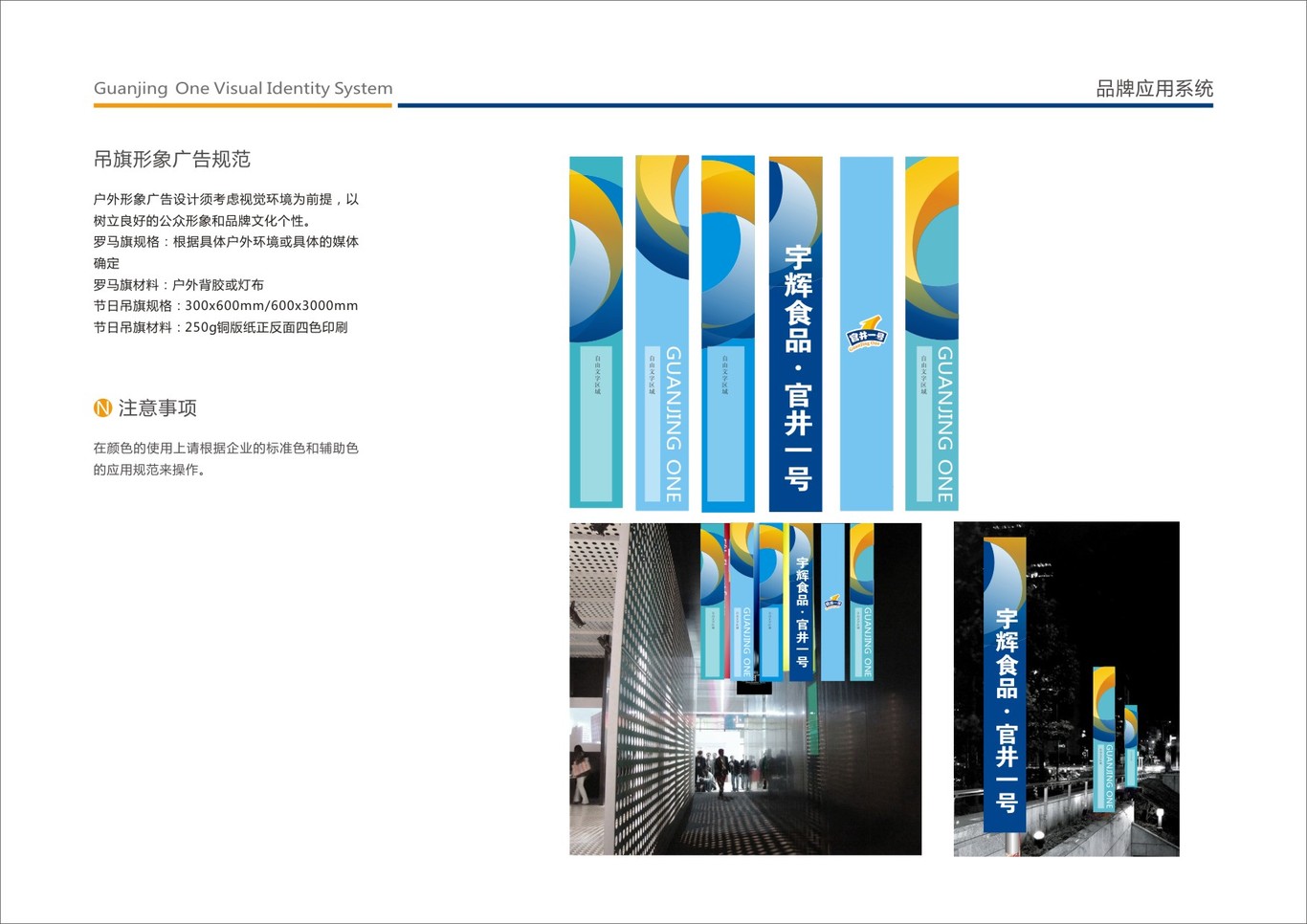Image resolution: width=1307 pixels, height=924 pixels.
Task: Click the header text 品牌应用系统
Action: click(x=1155, y=89)
